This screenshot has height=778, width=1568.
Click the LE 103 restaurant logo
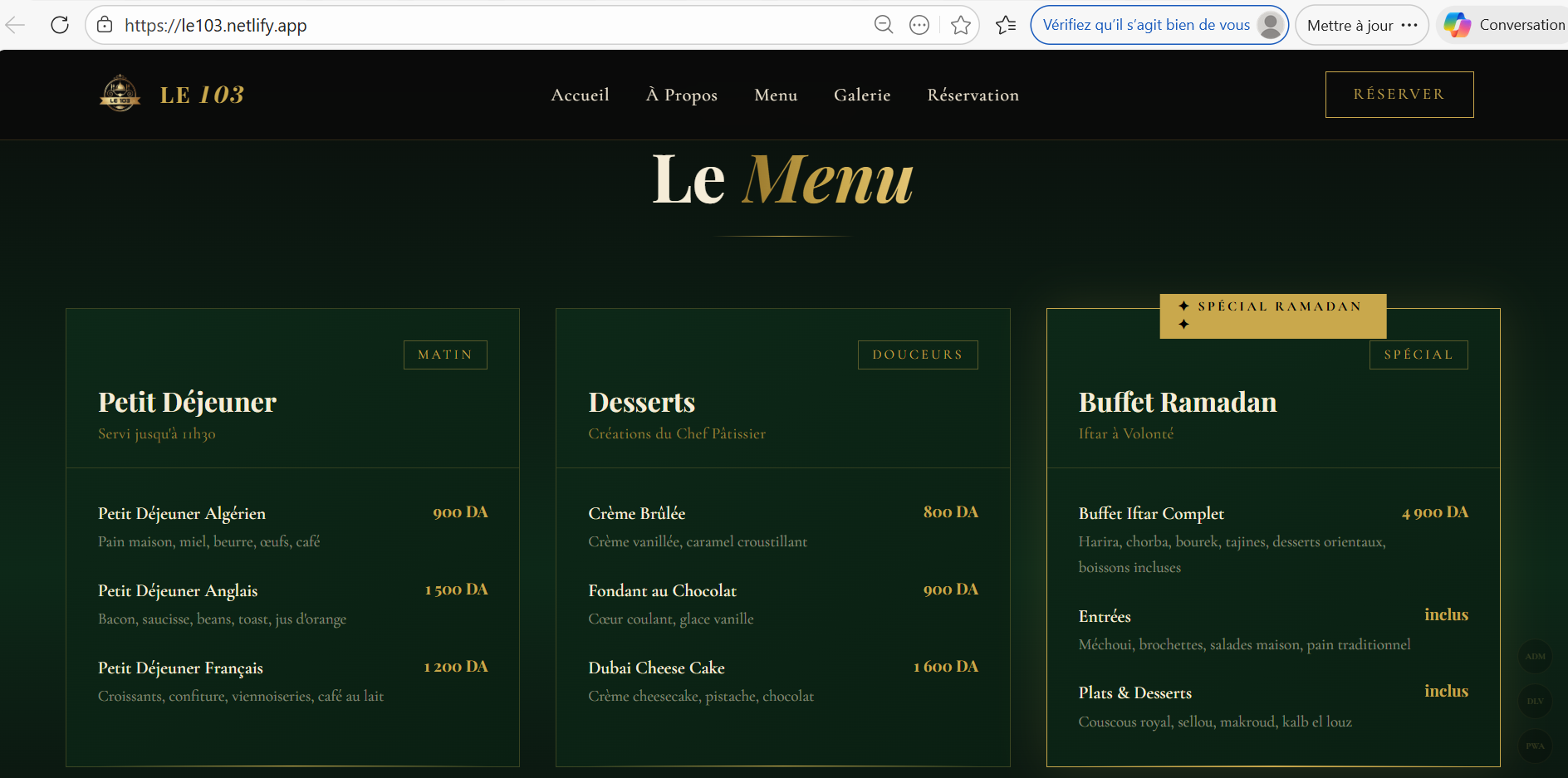[119, 94]
